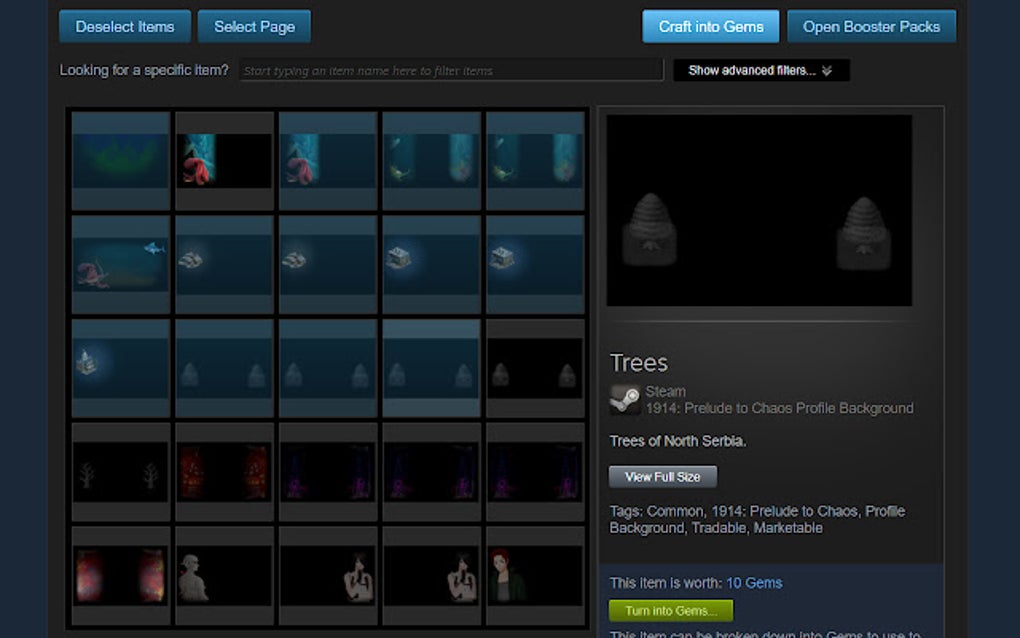The width and height of the screenshot is (1020, 638).
Task: Select grey statue bust background item
Action: pyautogui.click(x=224, y=576)
